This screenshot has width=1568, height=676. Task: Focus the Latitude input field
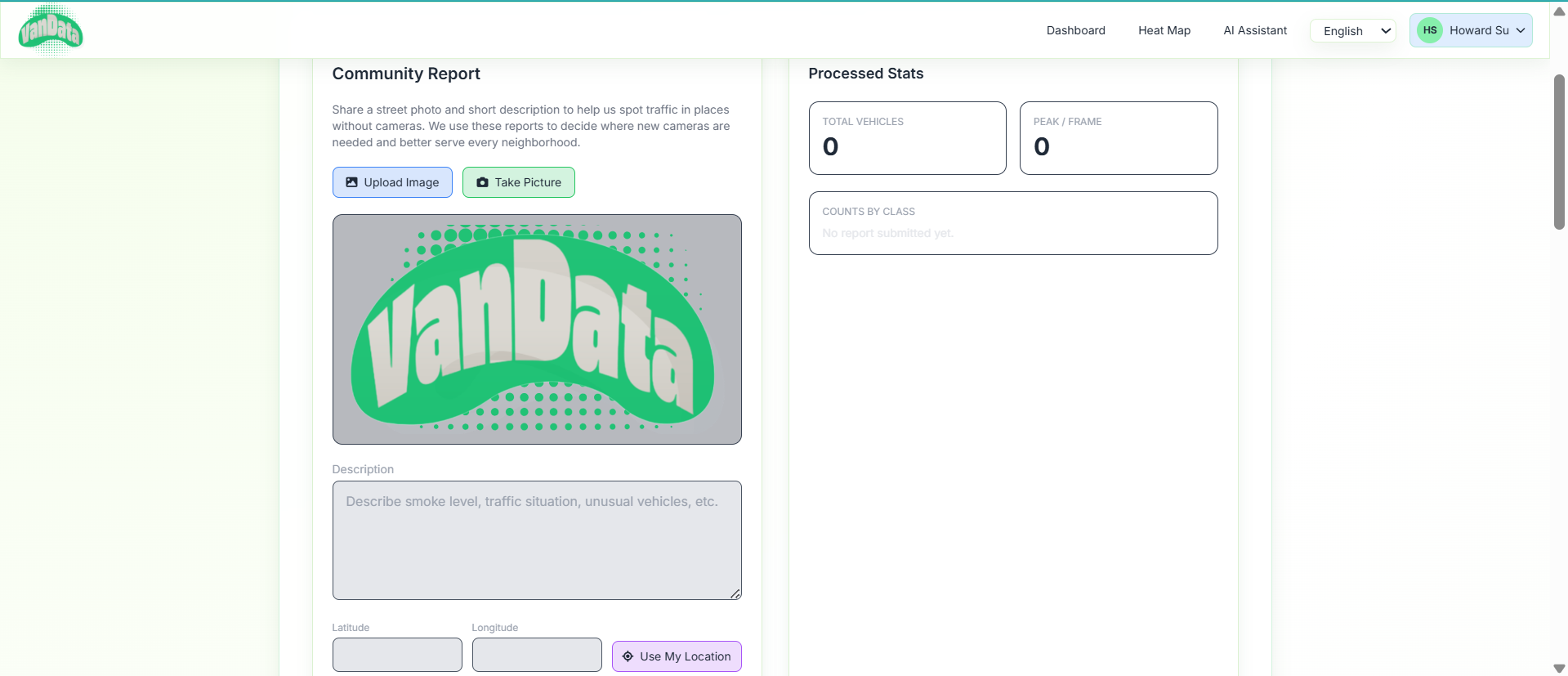click(x=397, y=655)
